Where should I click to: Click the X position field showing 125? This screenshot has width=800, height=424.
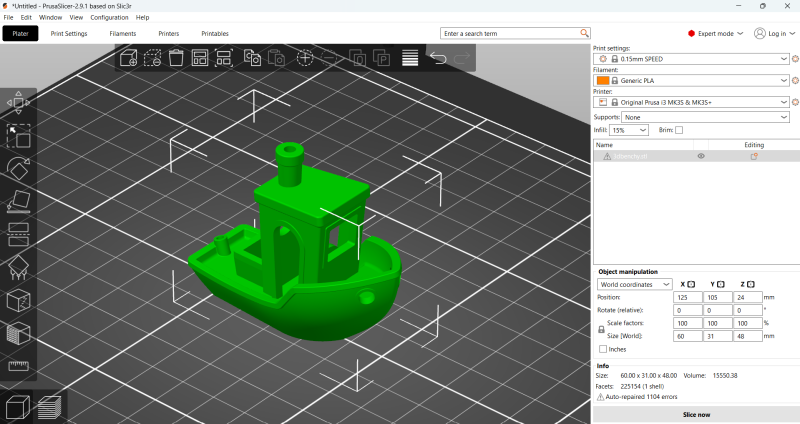[x=687, y=297]
